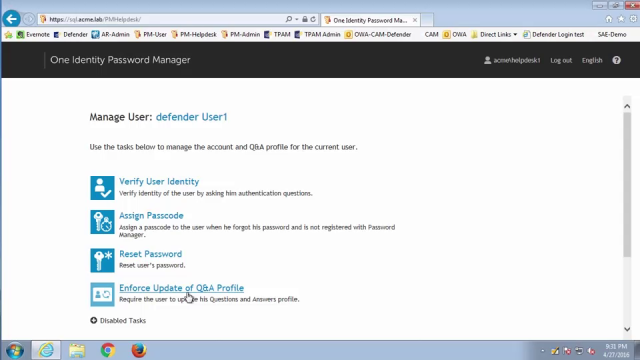Screen dimensions: 640x360
Task: Open the TPAM bookmark
Action: 277,35
